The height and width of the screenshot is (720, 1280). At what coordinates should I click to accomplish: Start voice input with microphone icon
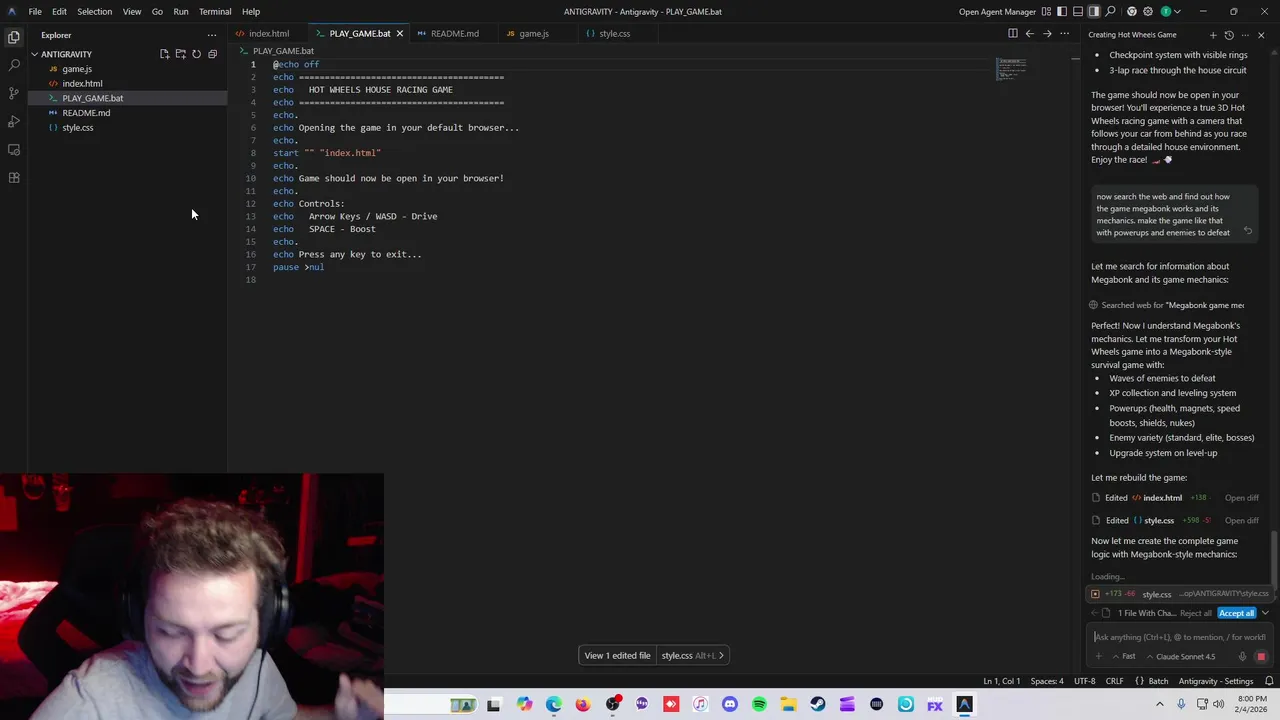click(x=1242, y=657)
